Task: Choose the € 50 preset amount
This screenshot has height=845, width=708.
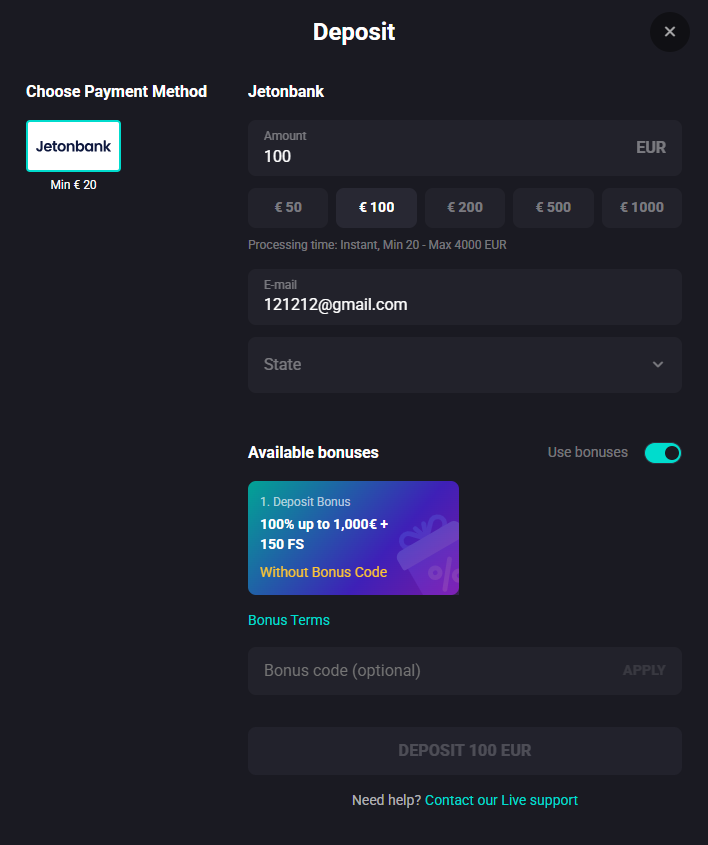Action: click(288, 208)
